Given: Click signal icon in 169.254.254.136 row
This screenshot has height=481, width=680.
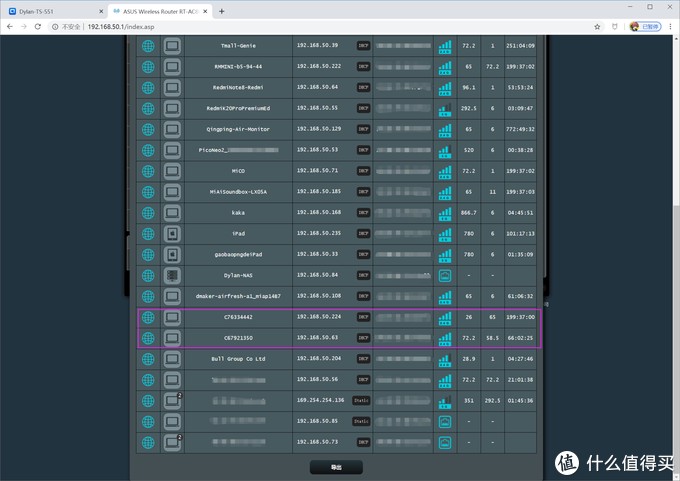Looking at the screenshot, I should point(445,401).
